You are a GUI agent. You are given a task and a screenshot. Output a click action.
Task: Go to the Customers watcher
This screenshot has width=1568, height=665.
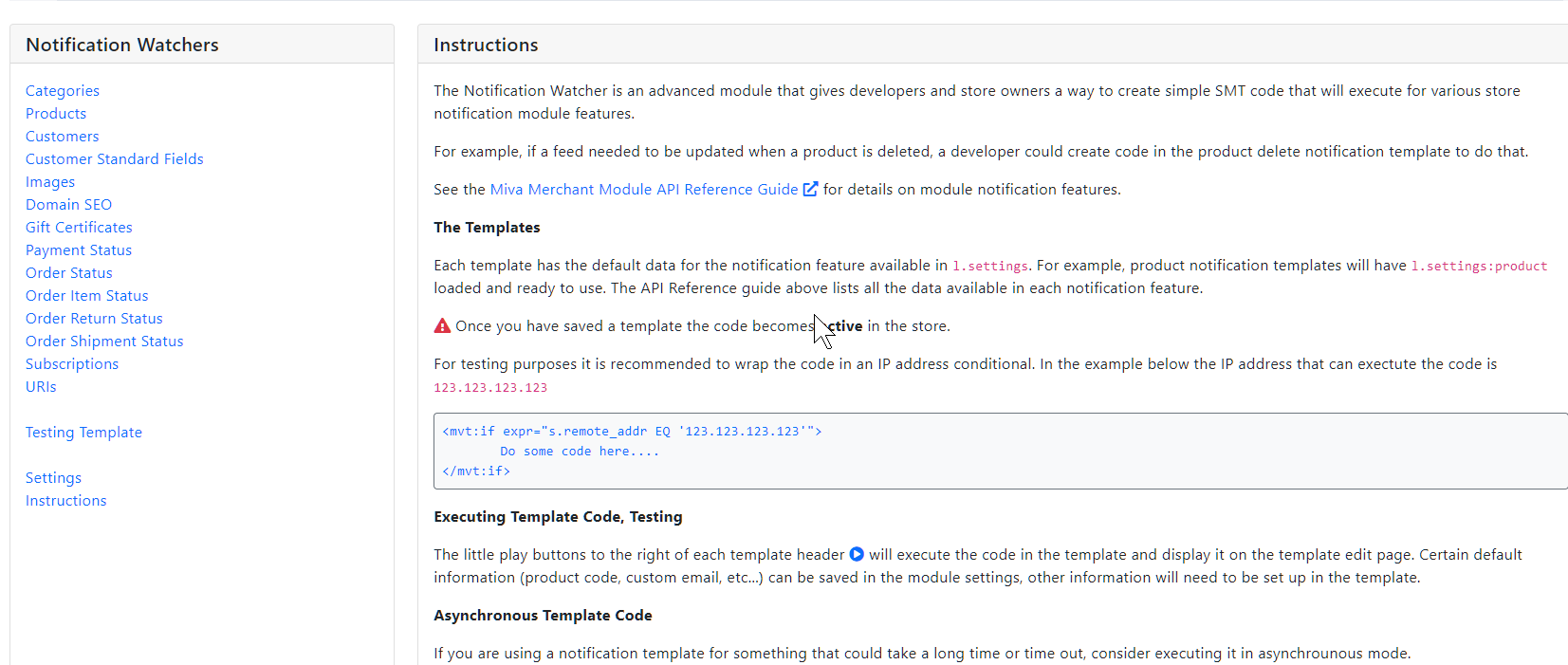63,137
